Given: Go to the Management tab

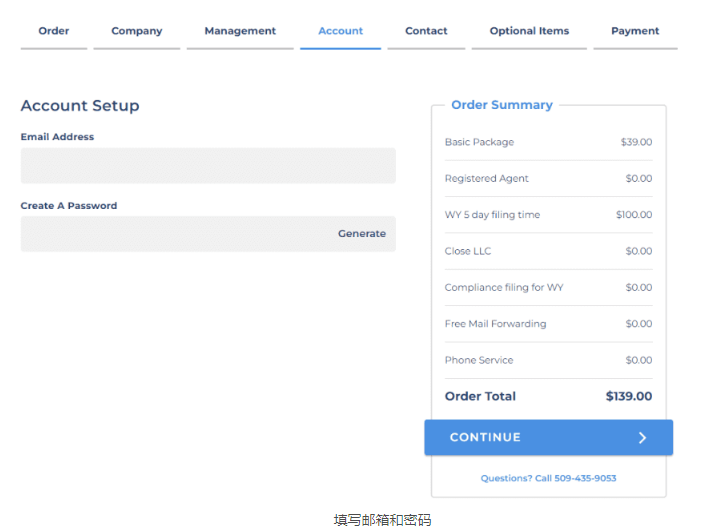Looking at the screenshot, I should pos(240,31).
